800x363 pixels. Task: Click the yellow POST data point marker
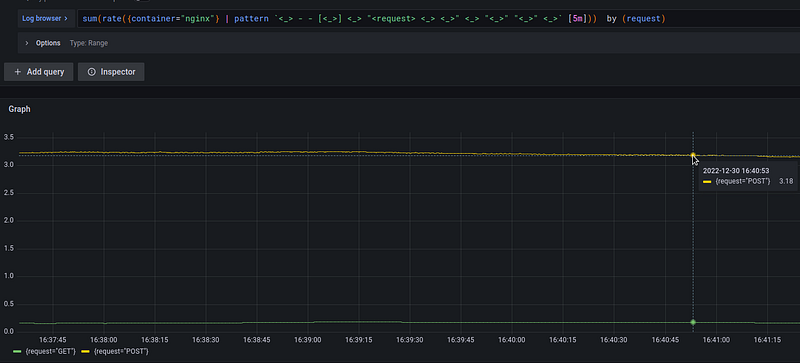[693, 155]
